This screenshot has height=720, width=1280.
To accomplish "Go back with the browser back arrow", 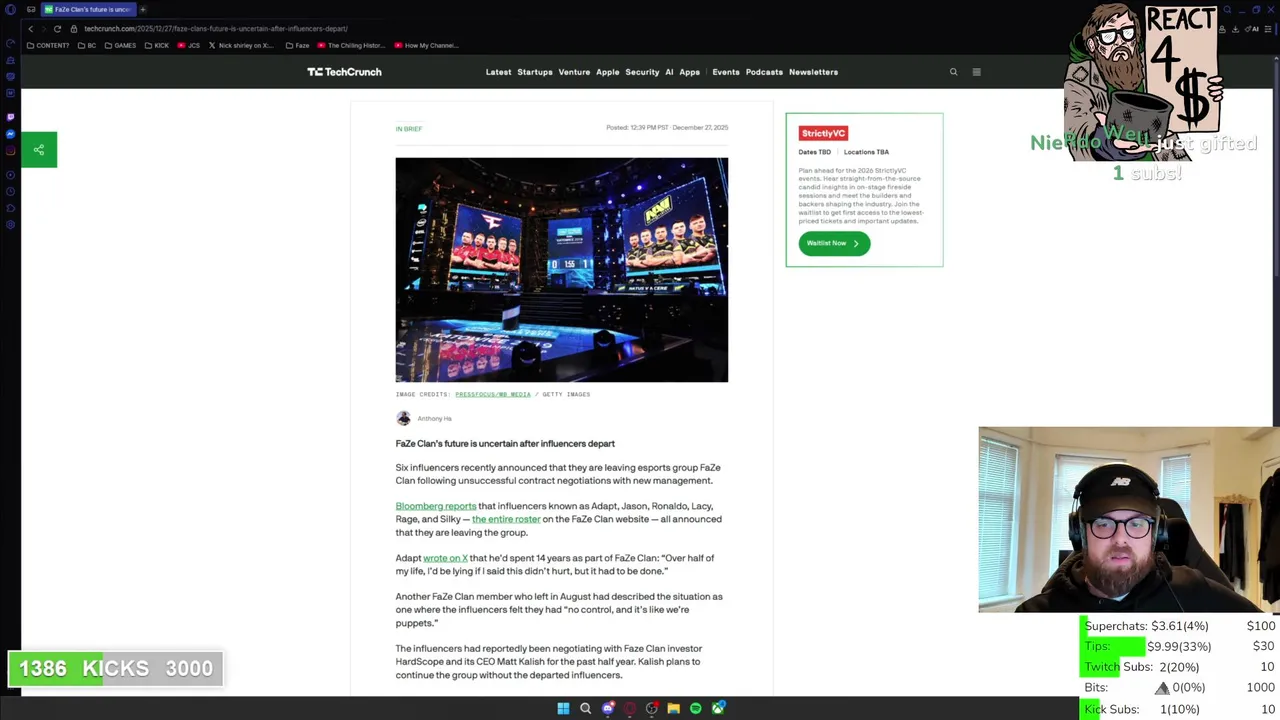I will tap(31, 29).
